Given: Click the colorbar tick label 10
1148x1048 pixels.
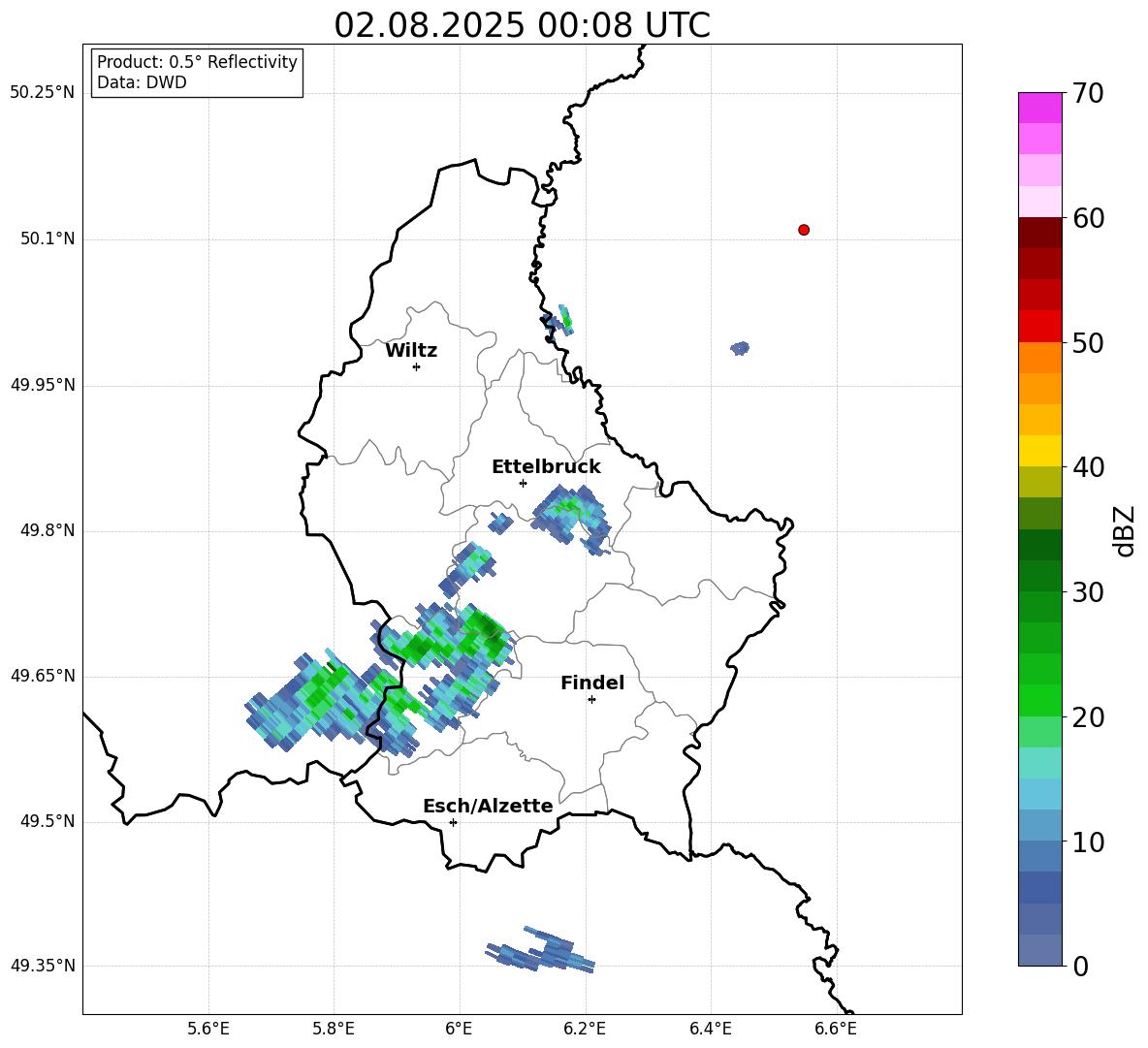Looking at the screenshot, I should click(1088, 842).
